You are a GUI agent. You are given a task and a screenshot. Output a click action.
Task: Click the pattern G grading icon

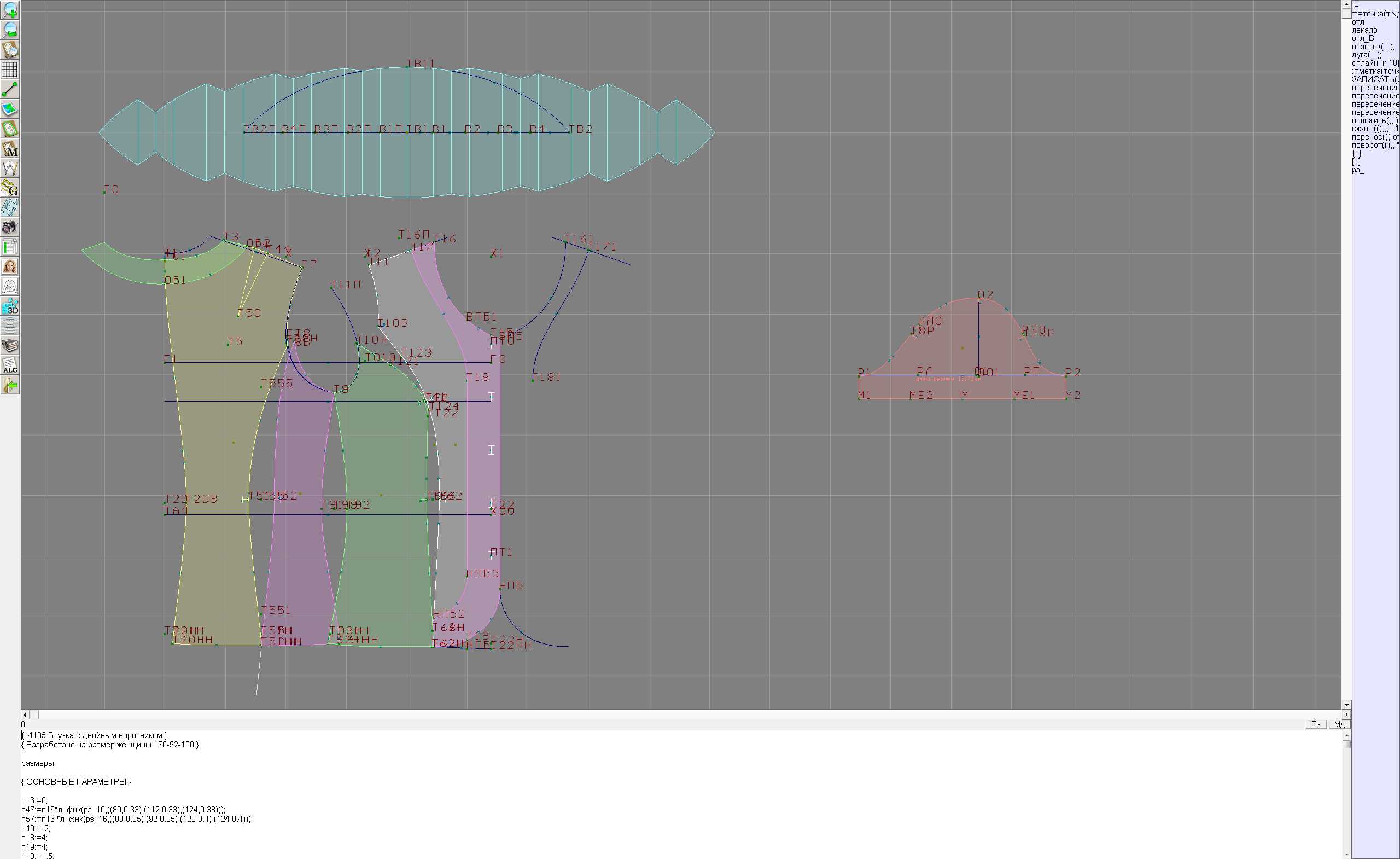(x=10, y=188)
